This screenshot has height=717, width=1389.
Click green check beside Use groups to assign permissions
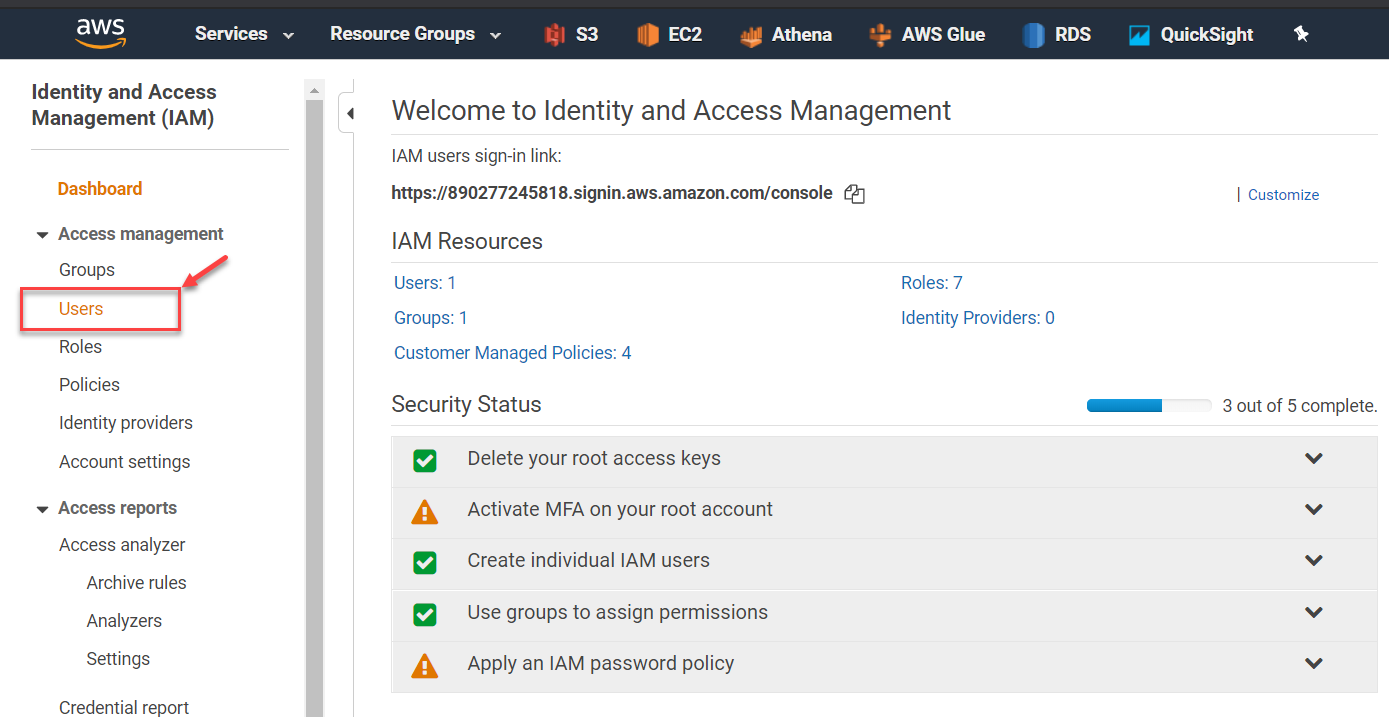pos(425,613)
